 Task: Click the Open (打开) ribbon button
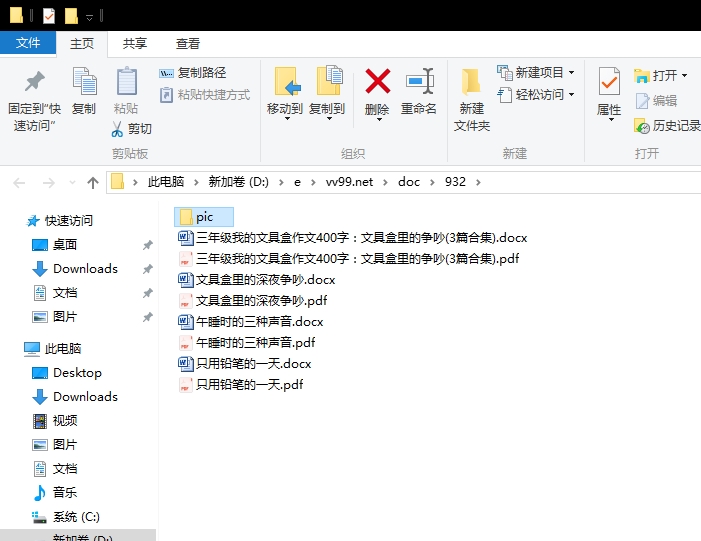(x=660, y=76)
